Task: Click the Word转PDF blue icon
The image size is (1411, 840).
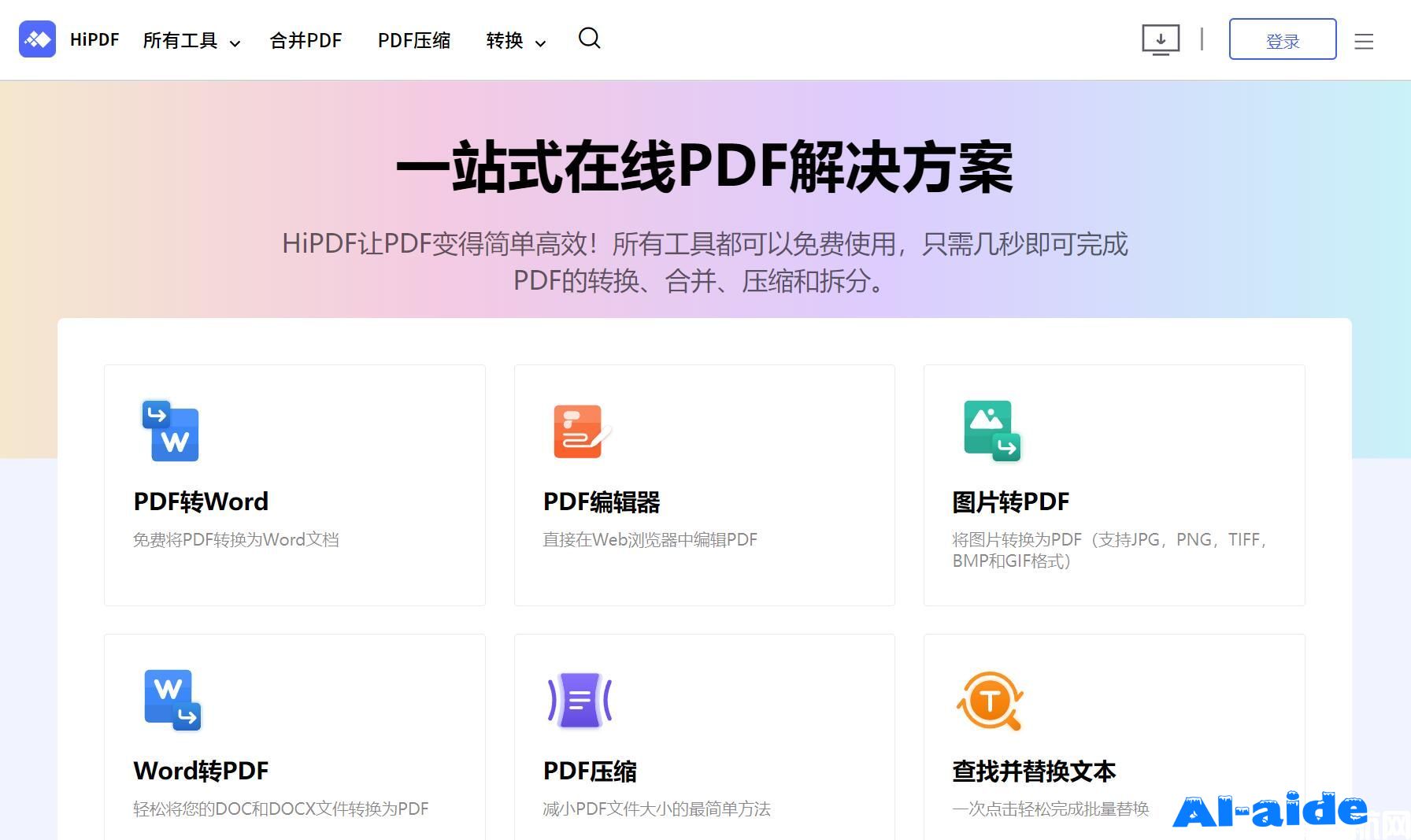Action: click(x=172, y=700)
